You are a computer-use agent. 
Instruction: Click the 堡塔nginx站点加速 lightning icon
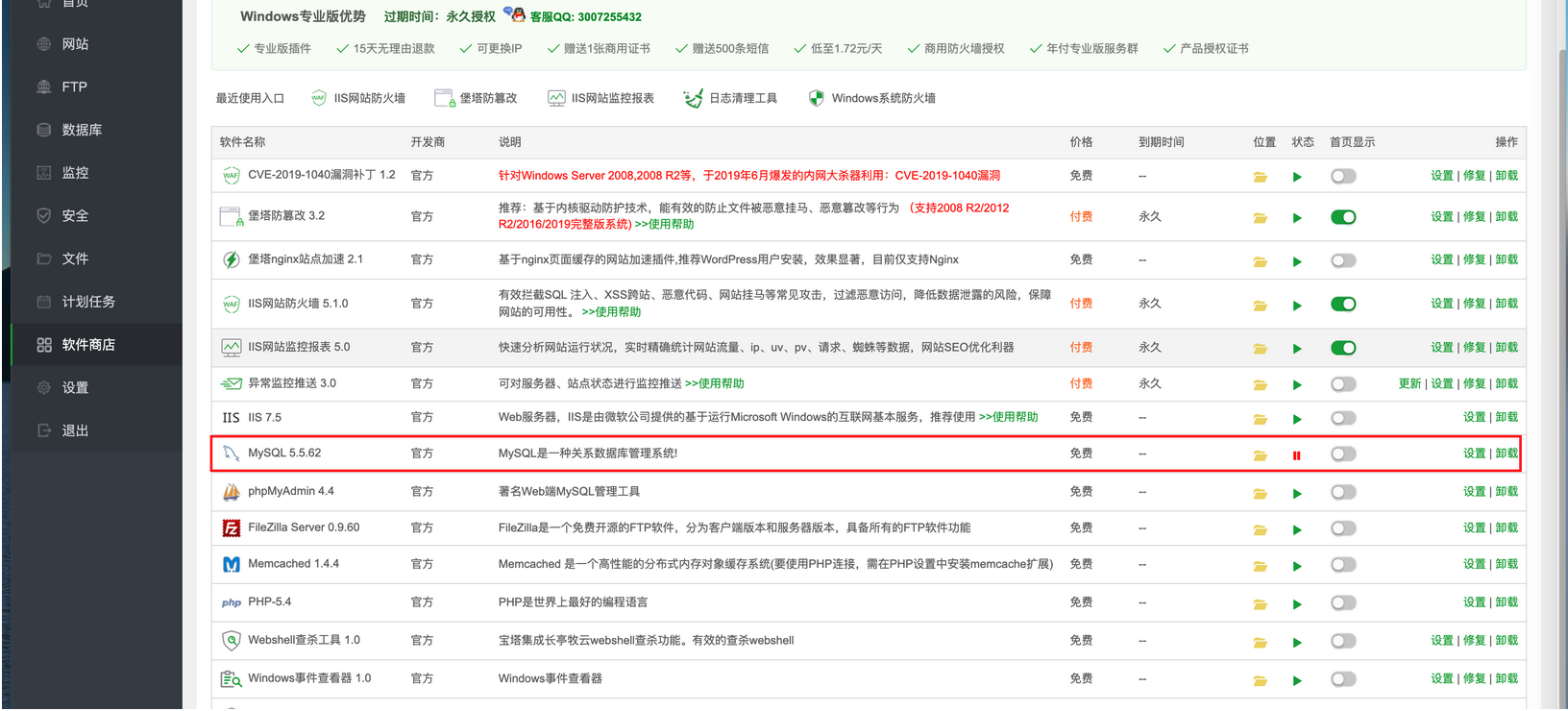[231, 259]
